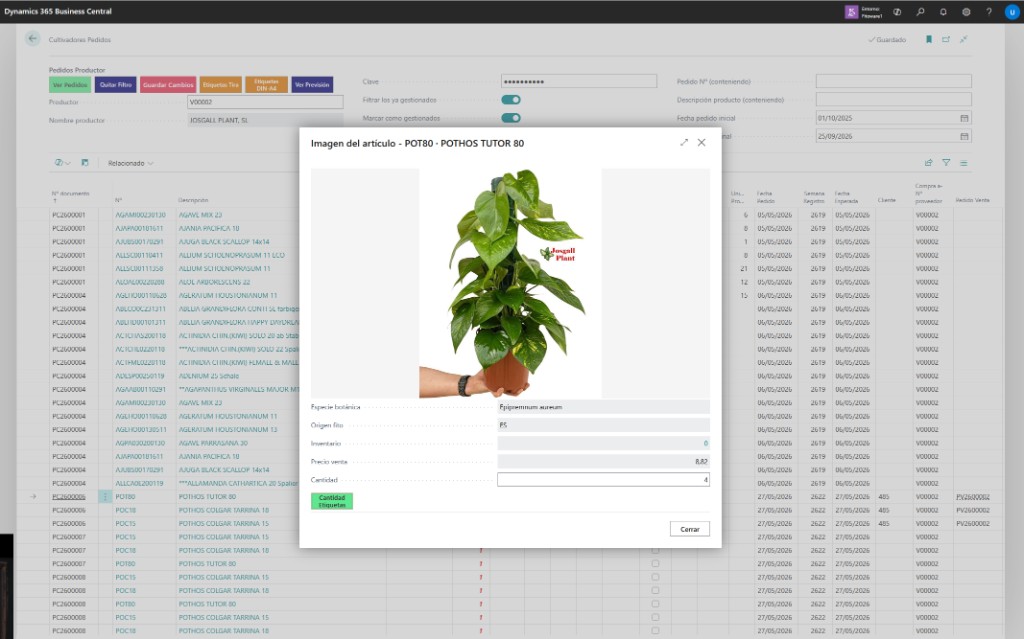The image size is (1024, 639).
Task: Click the Dynamics 365 Business Central title
Action: (x=58, y=11)
